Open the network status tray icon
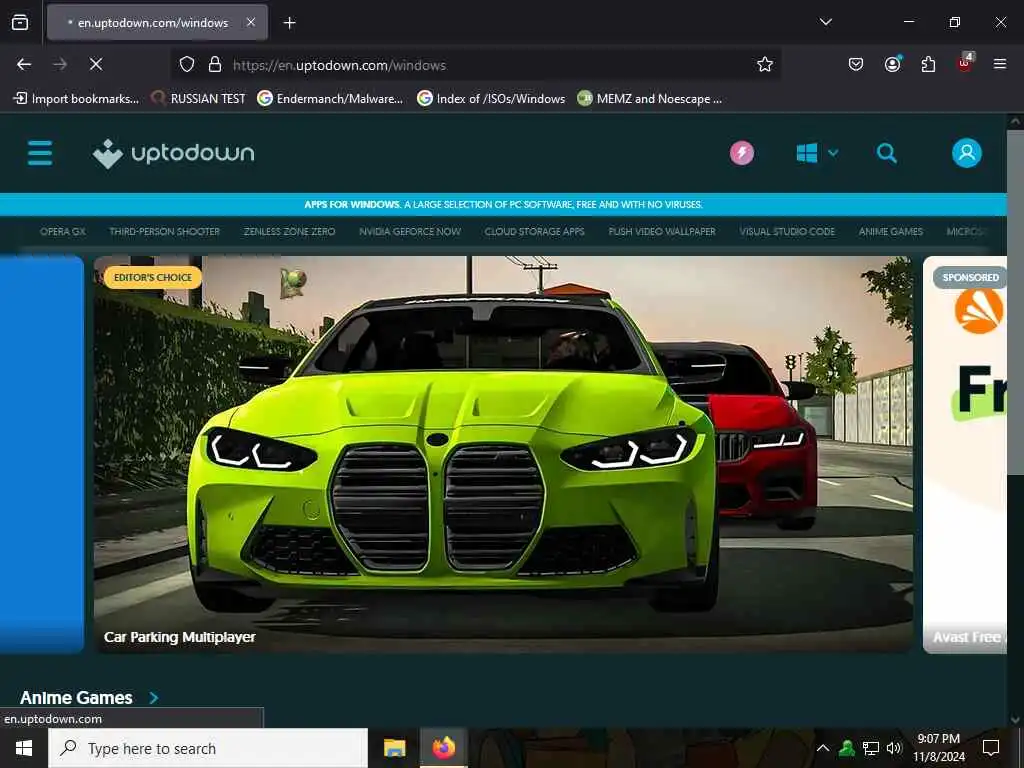The height and width of the screenshot is (768, 1024). pyautogui.click(x=871, y=748)
